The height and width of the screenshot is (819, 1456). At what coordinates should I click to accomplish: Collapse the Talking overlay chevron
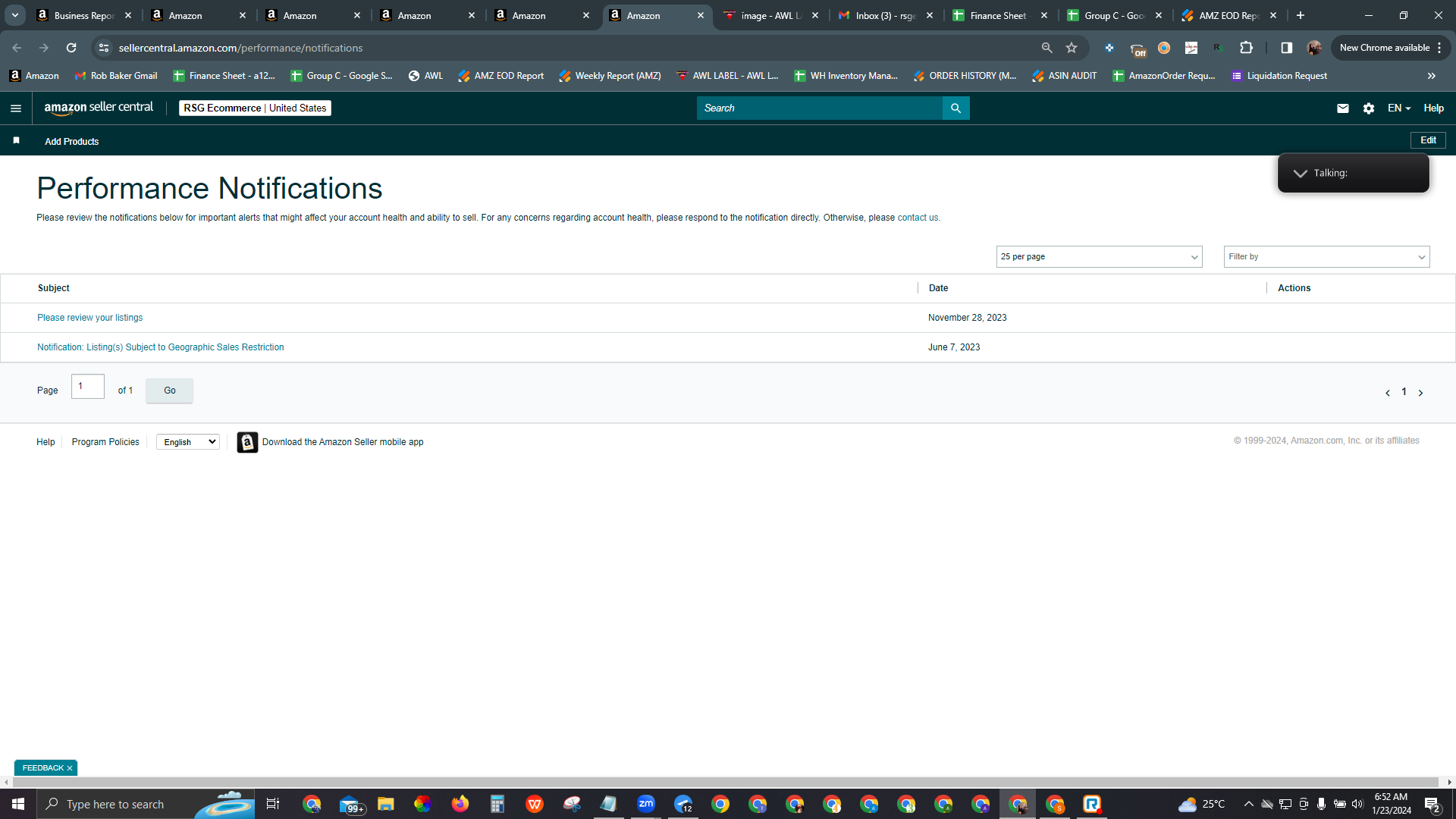coord(1300,174)
